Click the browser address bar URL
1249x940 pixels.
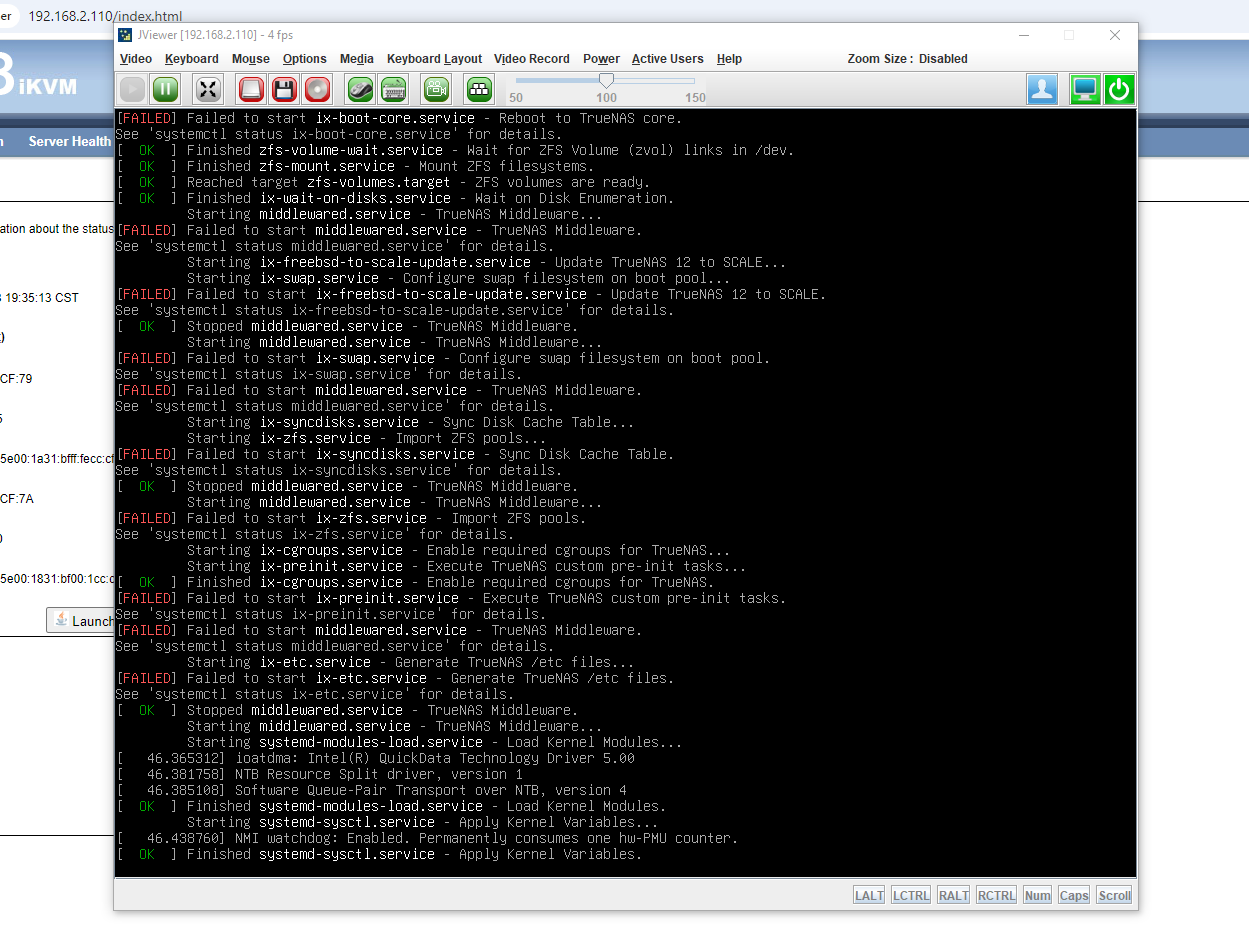click(105, 16)
